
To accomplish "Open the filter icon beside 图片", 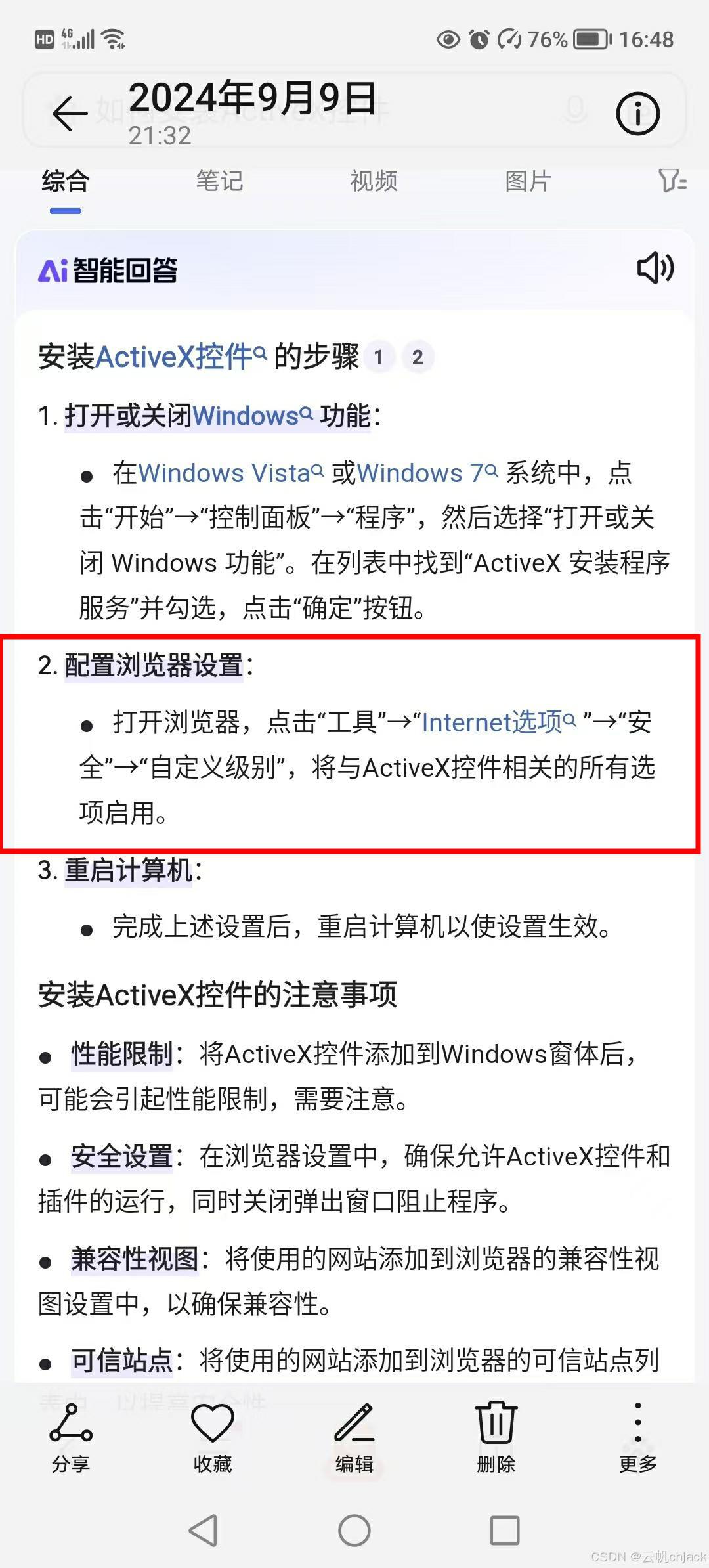I will point(672,181).
